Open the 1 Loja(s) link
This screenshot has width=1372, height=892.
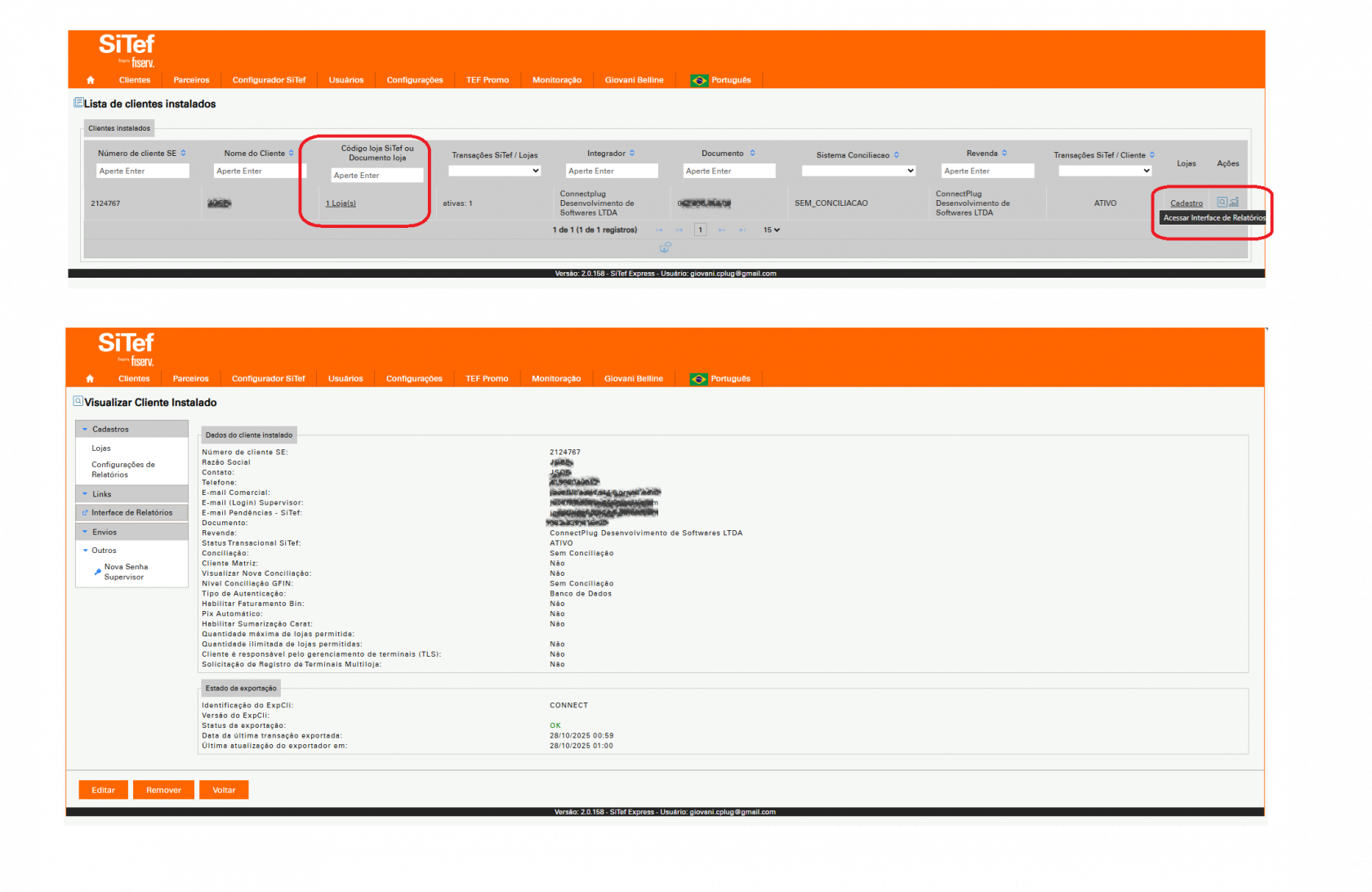click(341, 203)
